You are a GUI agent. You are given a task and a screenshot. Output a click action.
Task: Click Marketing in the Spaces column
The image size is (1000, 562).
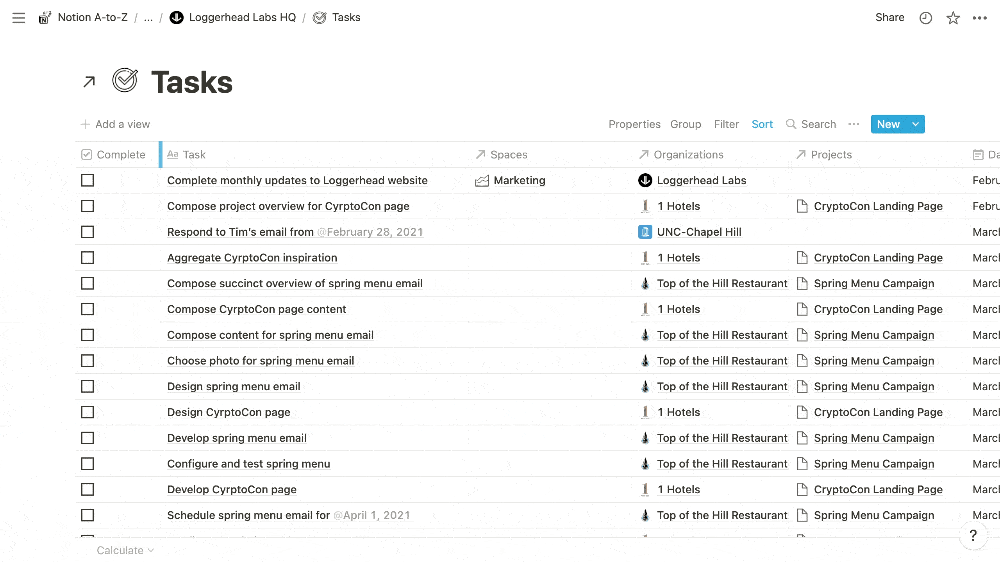pos(519,181)
